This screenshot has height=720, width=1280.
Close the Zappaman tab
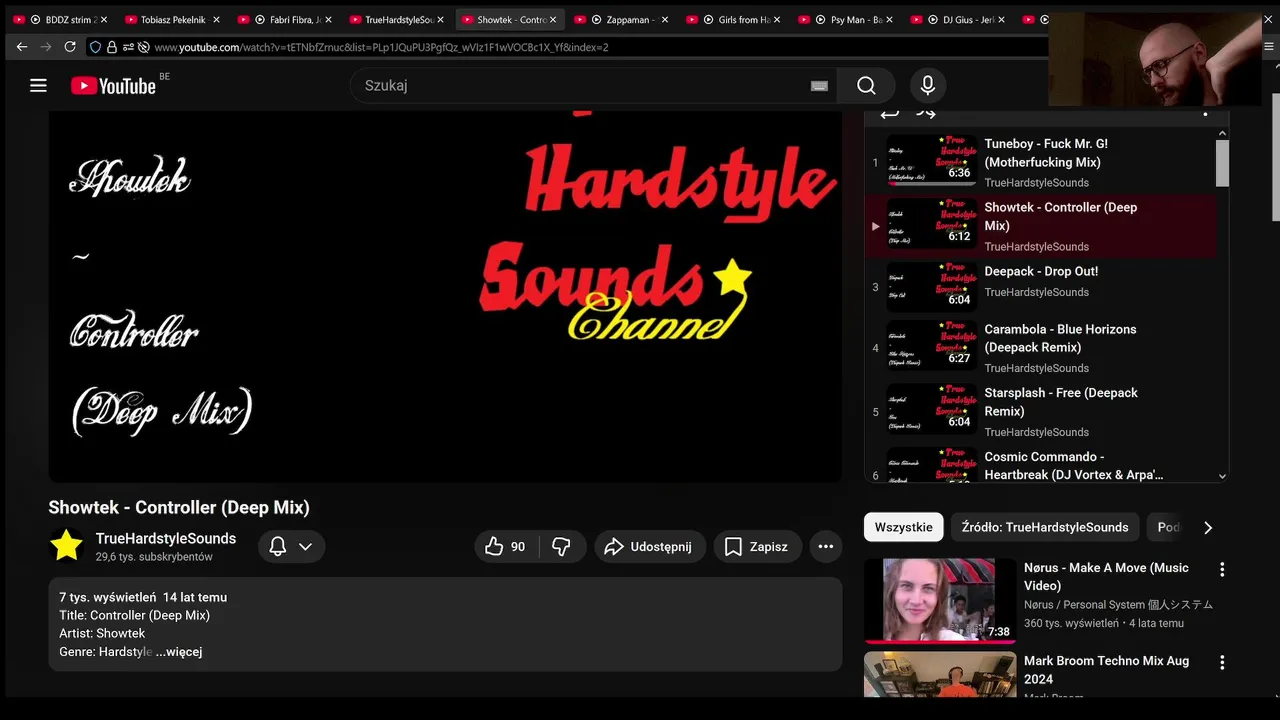click(x=664, y=20)
